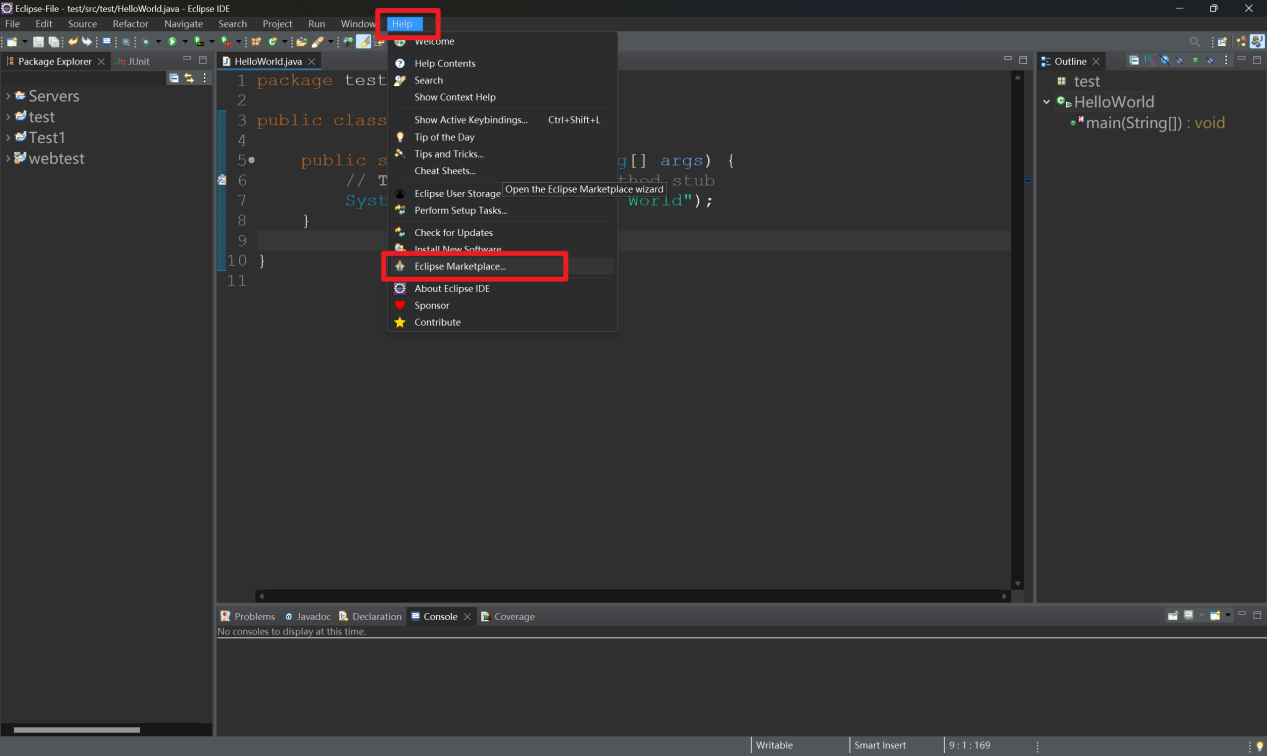This screenshot has width=1267, height=756.
Task: Click the Smart Insert status field
Action: [880, 745]
